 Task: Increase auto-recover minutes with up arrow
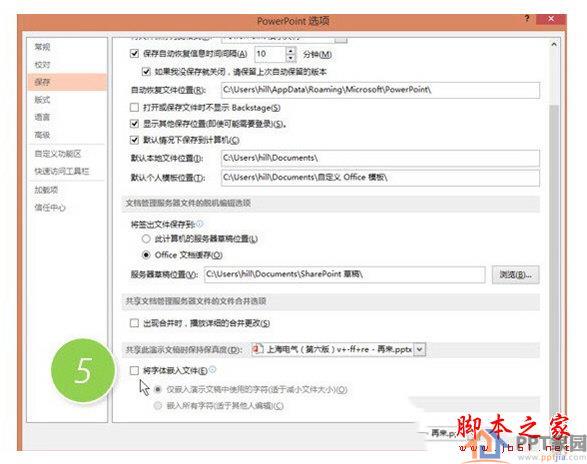(x=291, y=50)
